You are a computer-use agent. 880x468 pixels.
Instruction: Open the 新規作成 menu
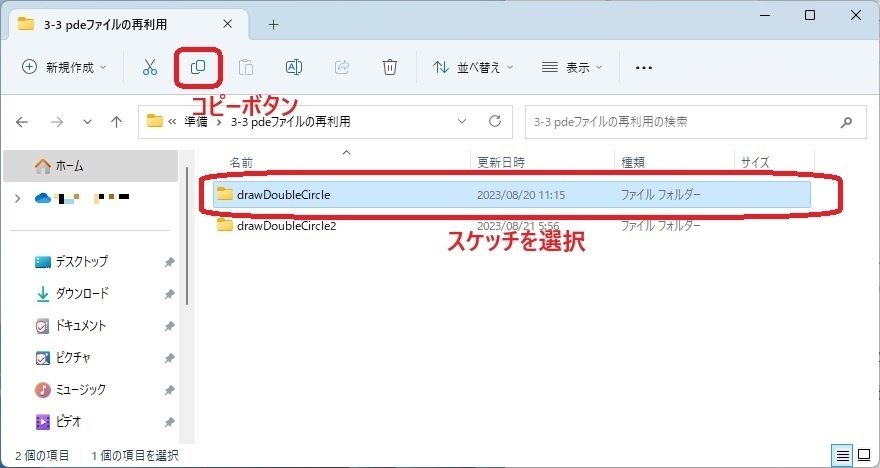coord(64,67)
